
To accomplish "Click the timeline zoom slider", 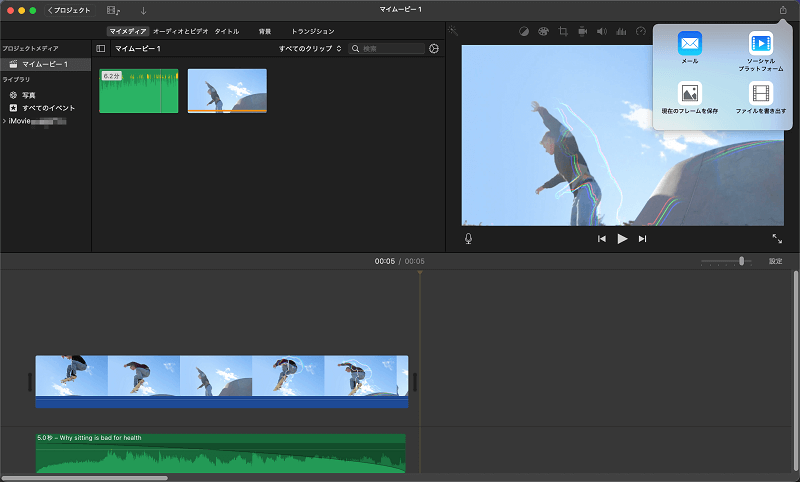I will pos(741,261).
